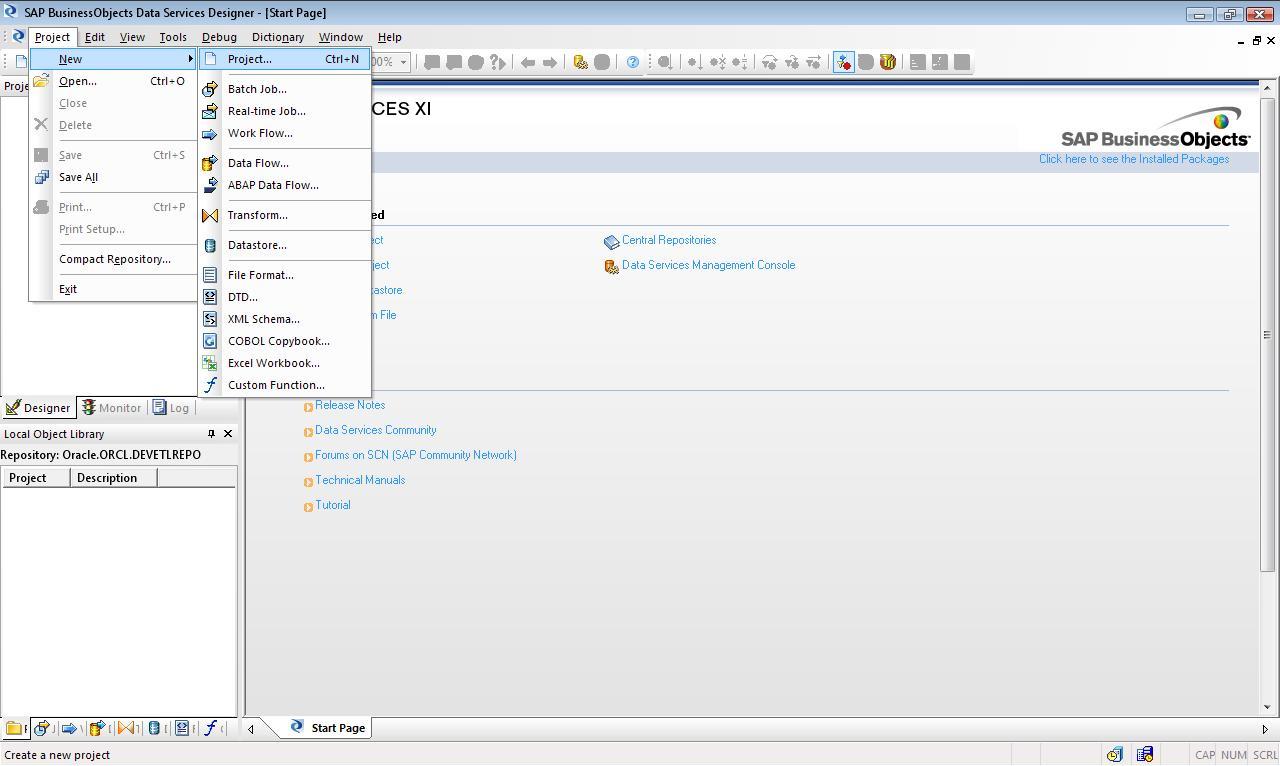Open the Custom Functions library tab with f icon
Image resolution: width=1280 pixels, height=766 pixels.
pos(211,728)
